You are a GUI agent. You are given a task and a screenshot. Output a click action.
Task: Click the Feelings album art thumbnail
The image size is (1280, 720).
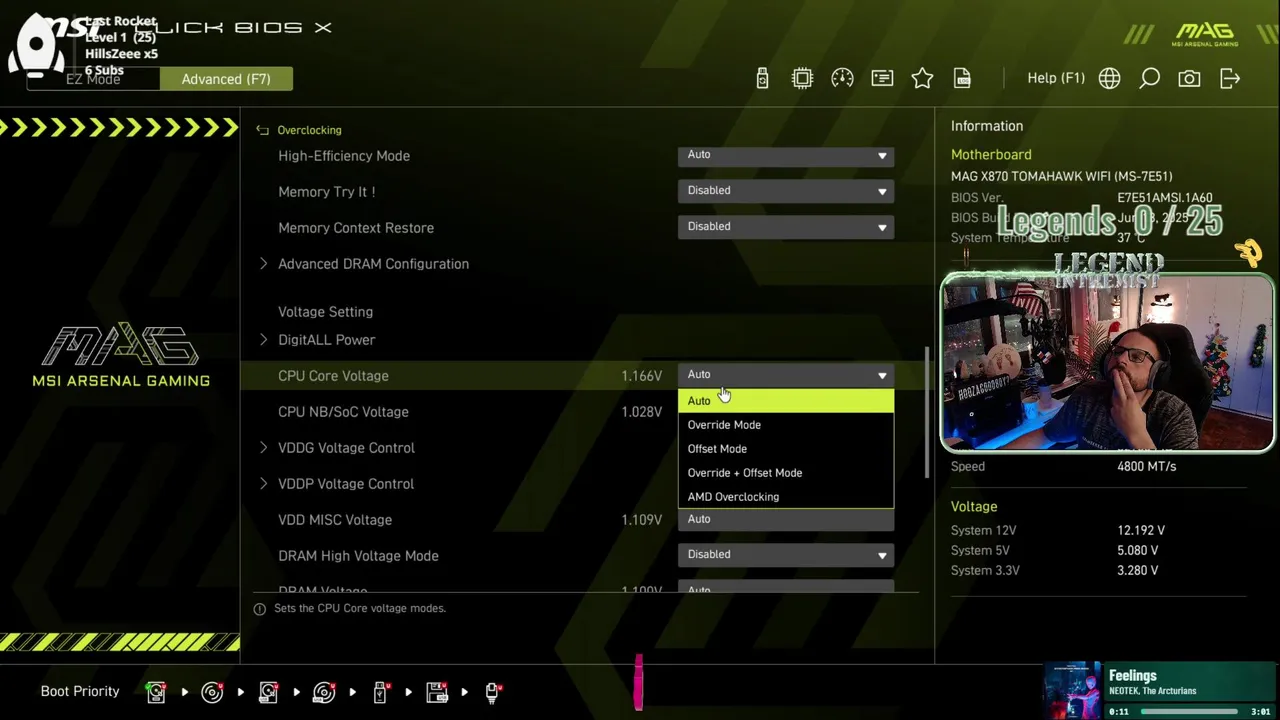1073,690
